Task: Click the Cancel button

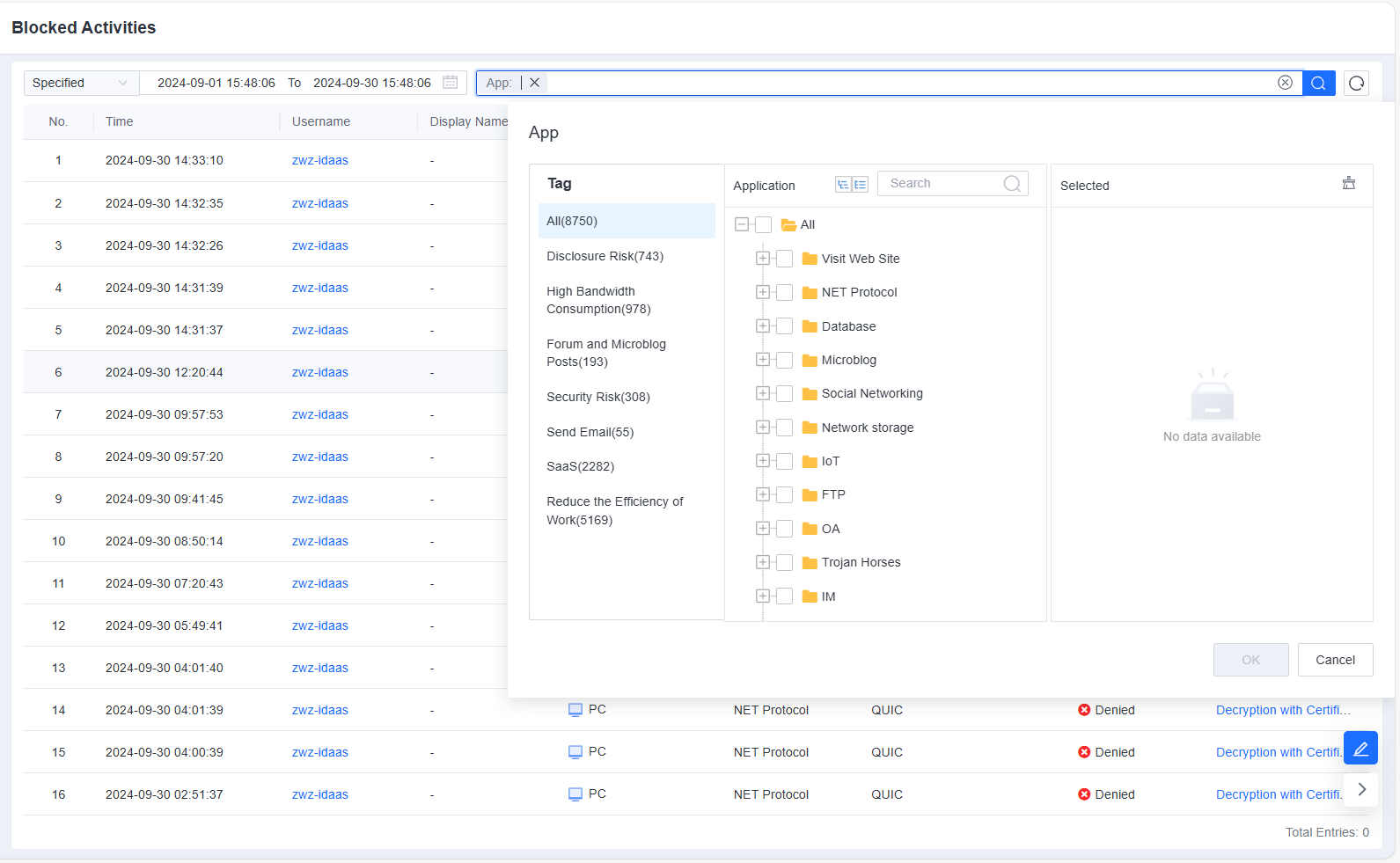Action: click(x=1335, y=660)
